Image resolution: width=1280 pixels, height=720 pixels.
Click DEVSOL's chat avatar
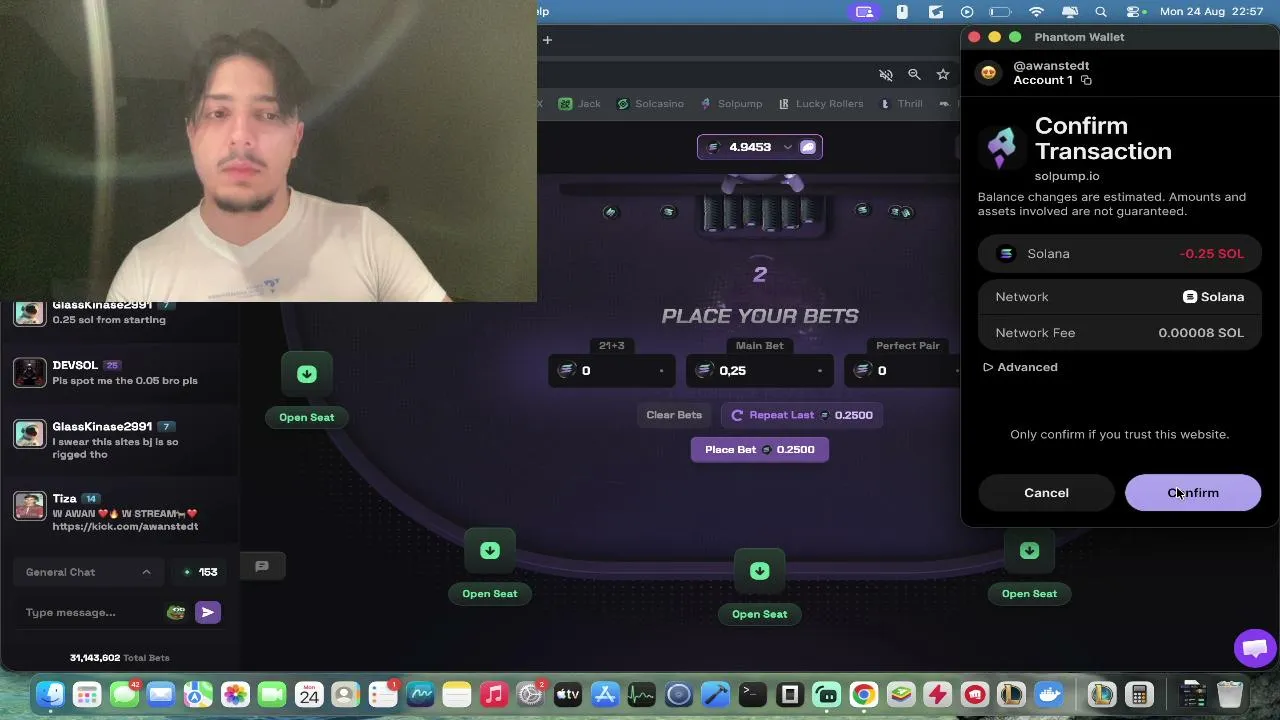tap(30, 373)
